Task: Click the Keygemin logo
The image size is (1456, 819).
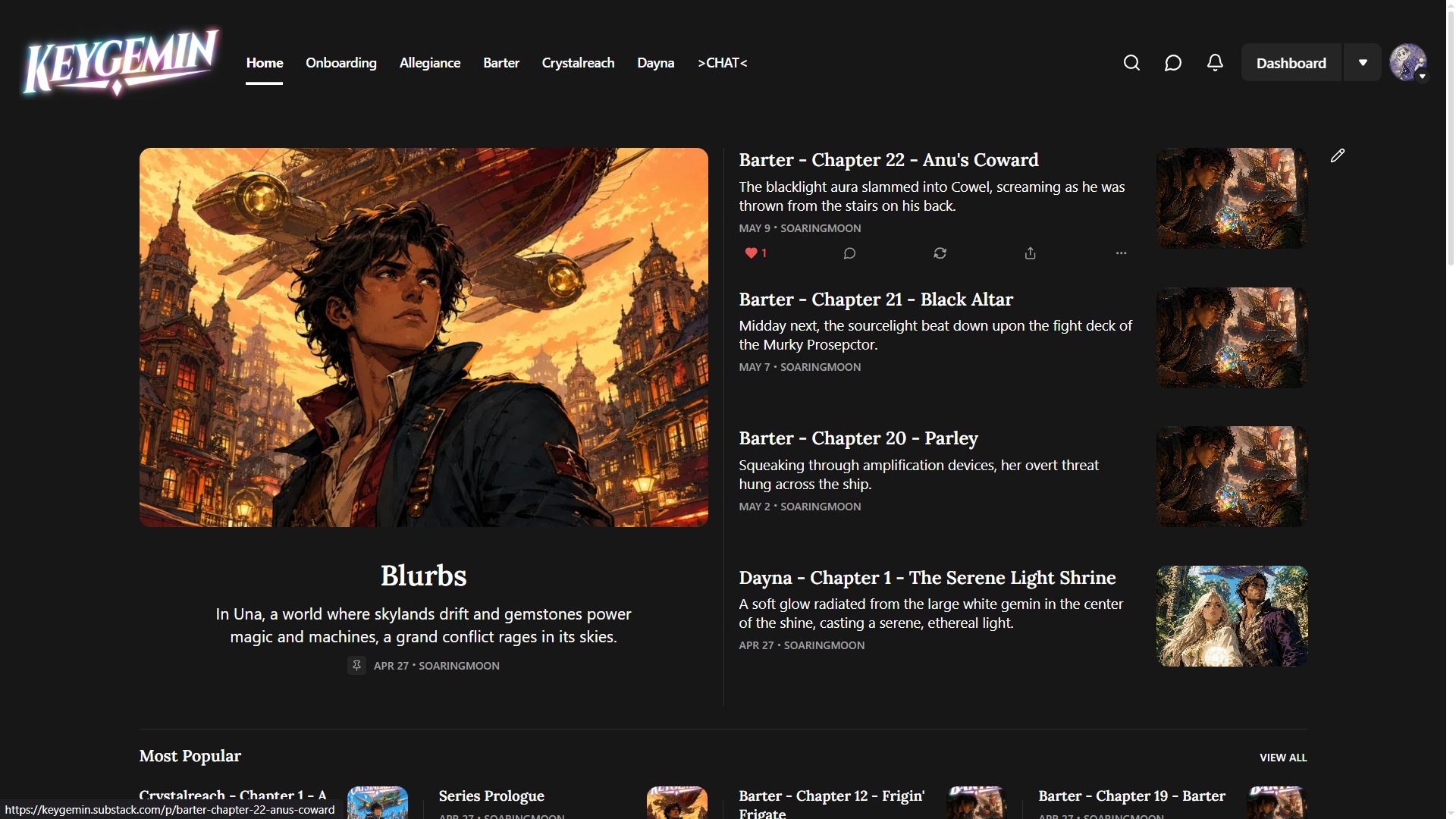Action: coord(121,62)
